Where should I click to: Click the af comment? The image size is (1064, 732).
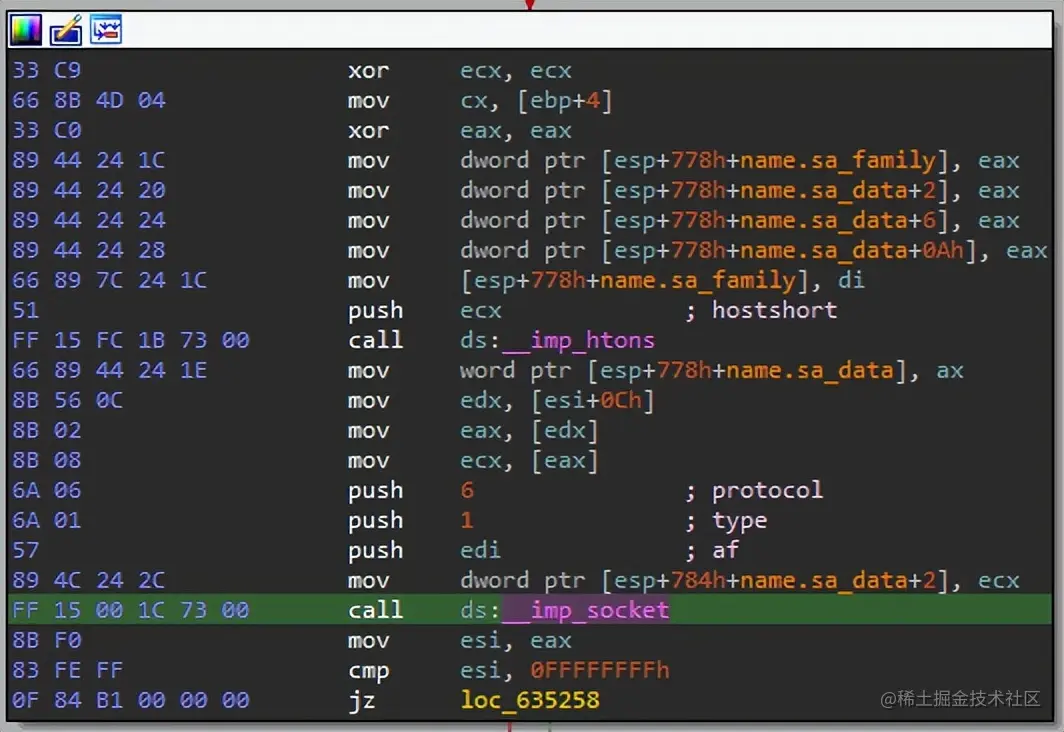[725, 550]
